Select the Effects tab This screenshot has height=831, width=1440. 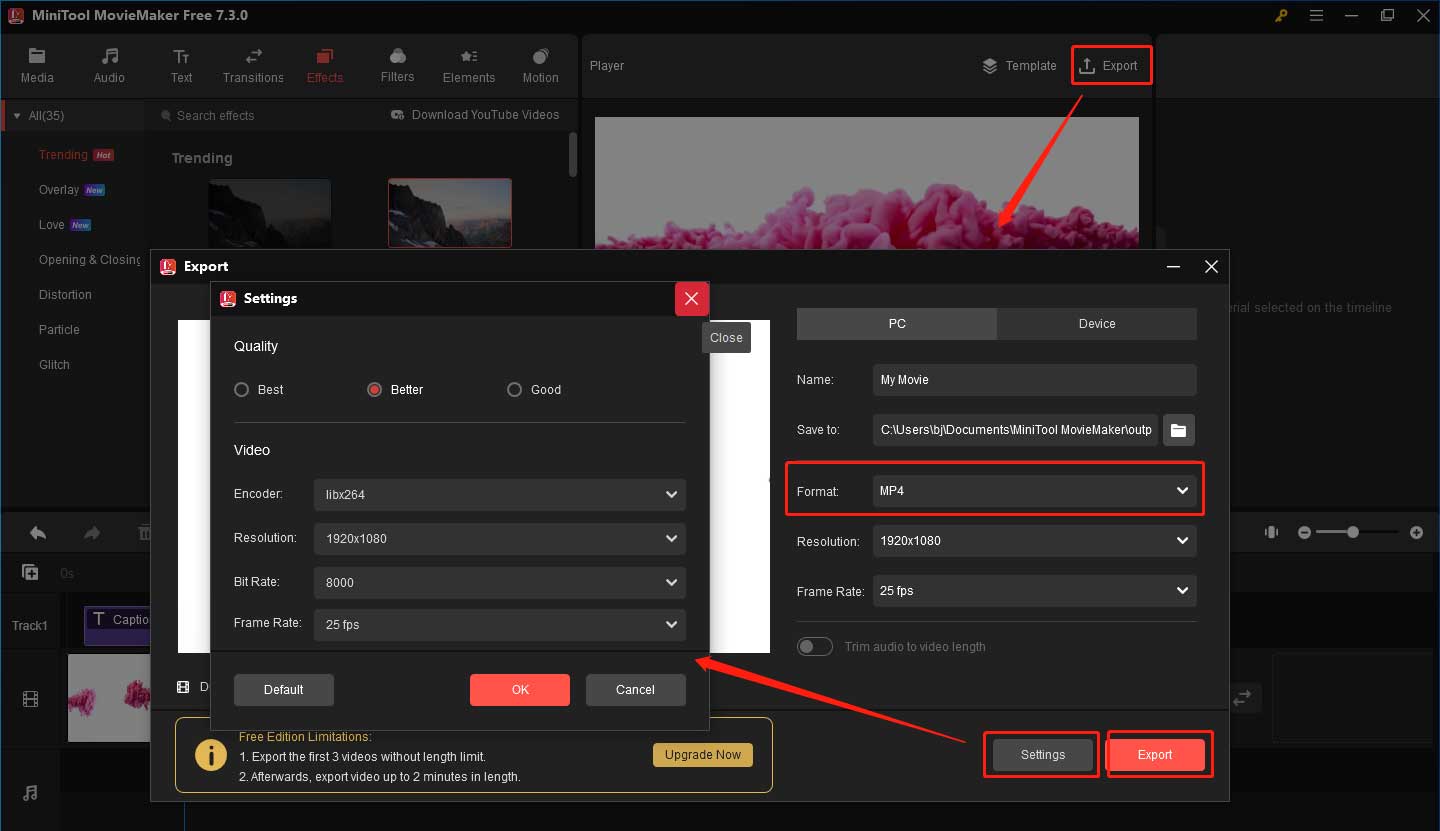(x=325, y=65)
